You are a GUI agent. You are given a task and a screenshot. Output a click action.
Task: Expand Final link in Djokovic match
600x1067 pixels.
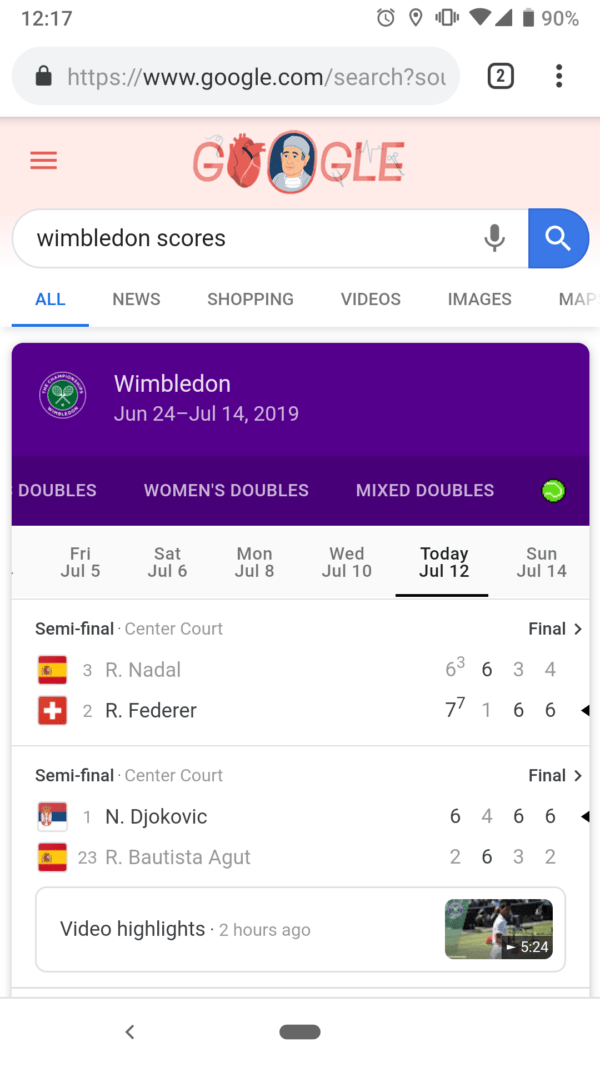tap(555, 775)
